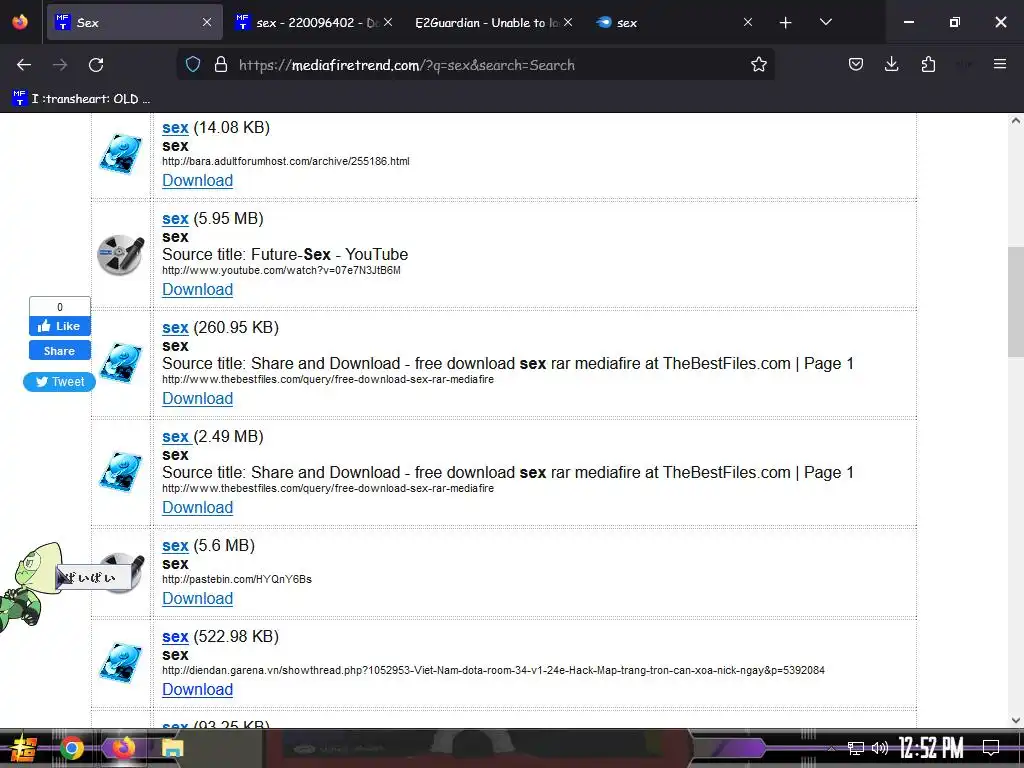Go back to the previous page
1024x768 pixels.
[x=24, y=65]
